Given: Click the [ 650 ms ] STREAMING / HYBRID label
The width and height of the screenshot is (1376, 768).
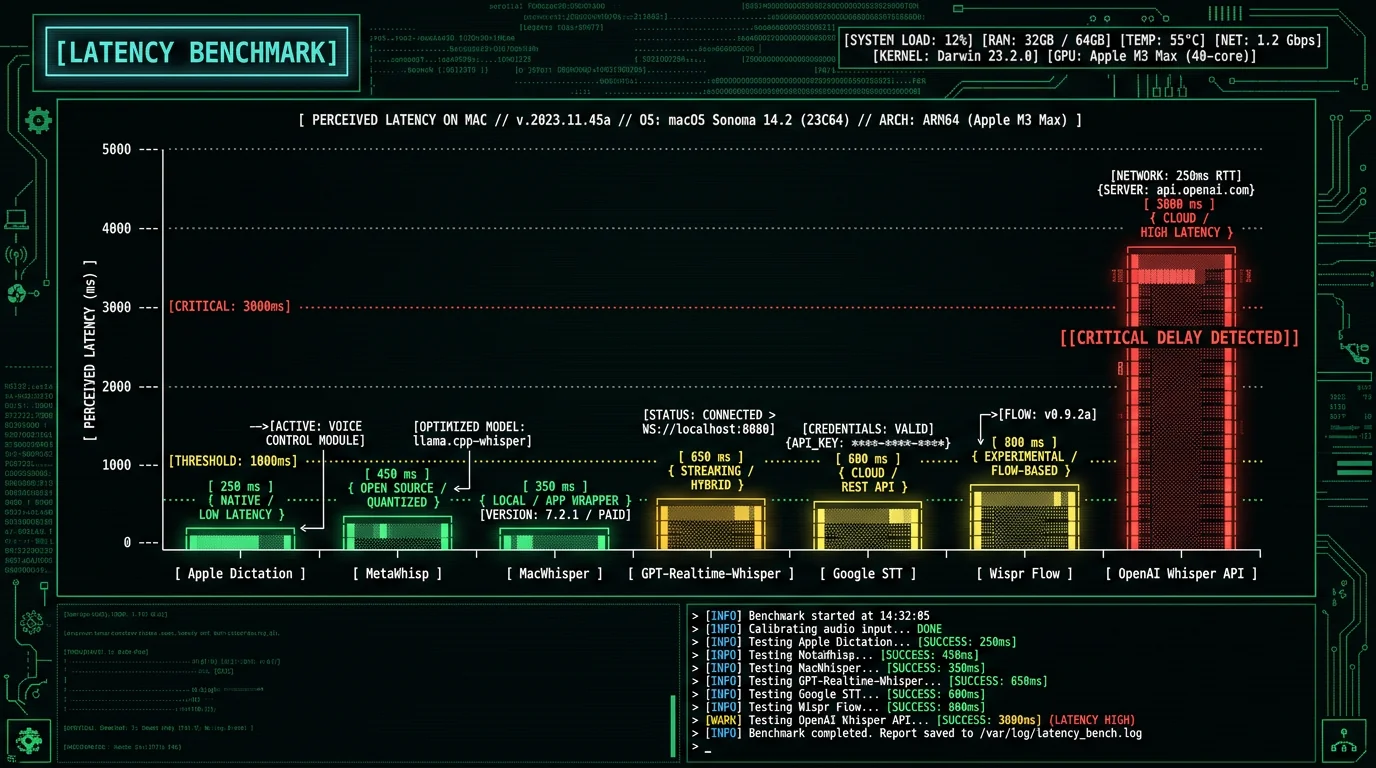Looking at the screenshot, I should tap(711, 470).
